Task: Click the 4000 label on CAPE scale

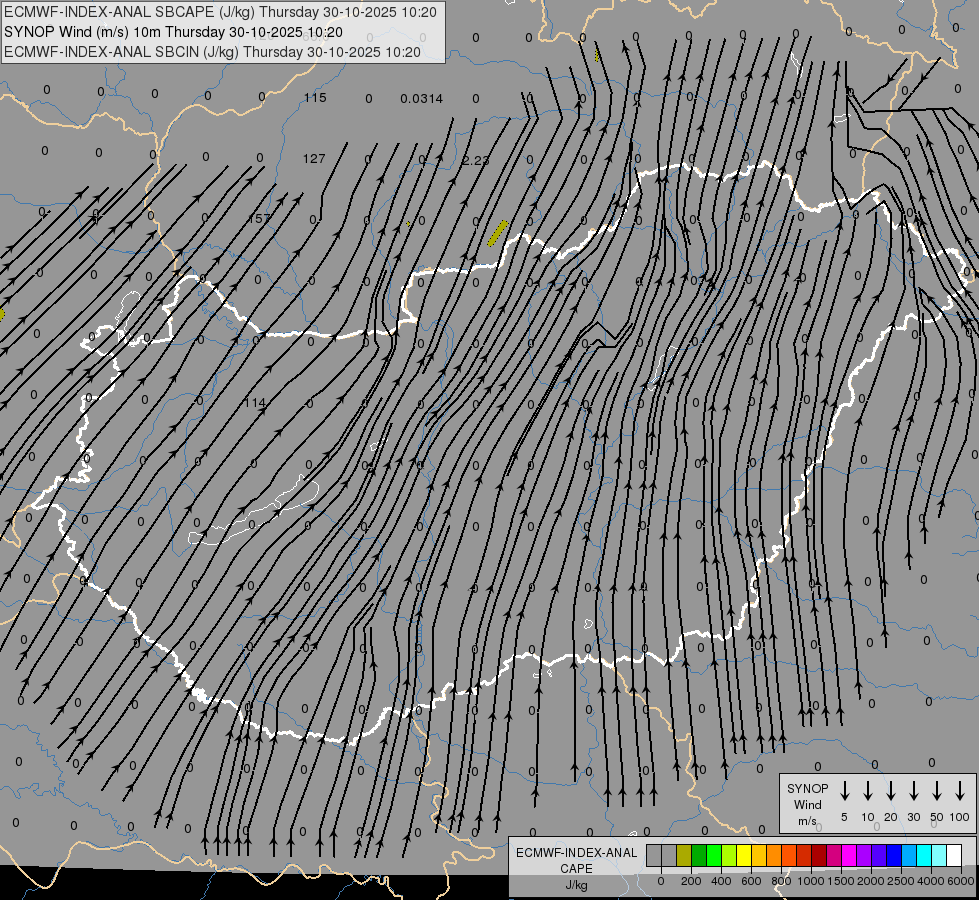Action: click(931, 881)
